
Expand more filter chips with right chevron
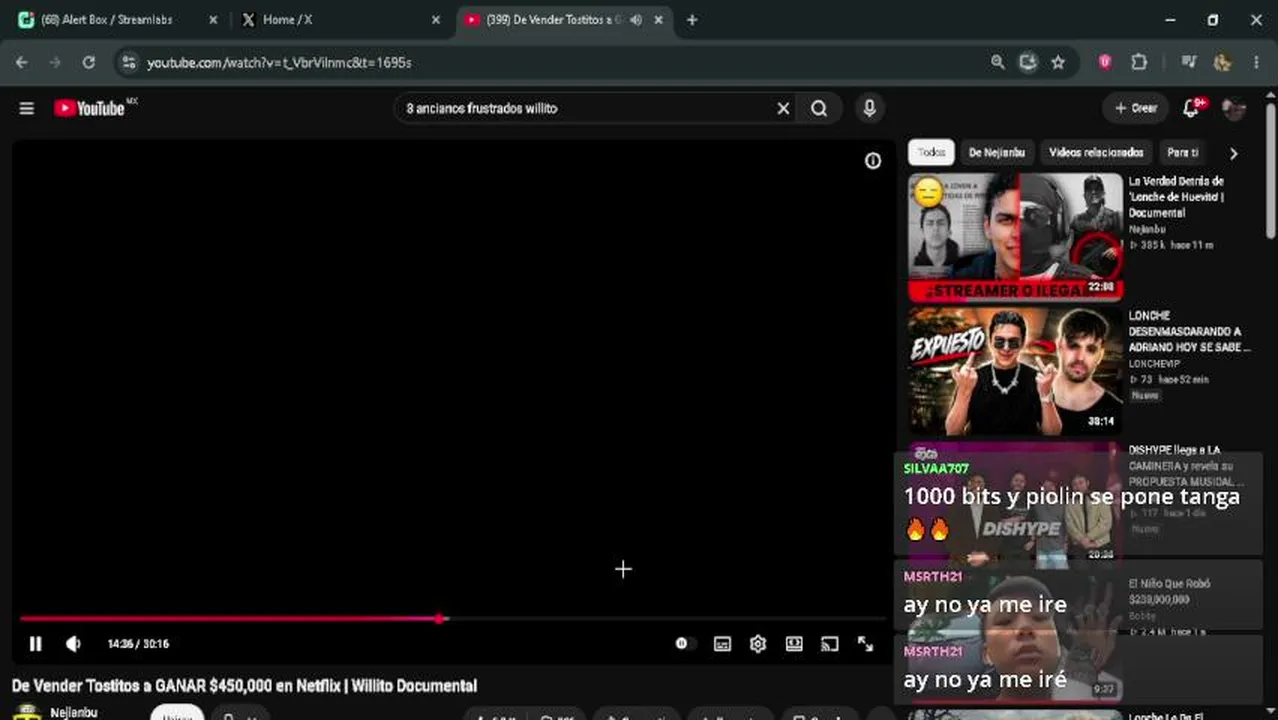tap(1233, 153)
